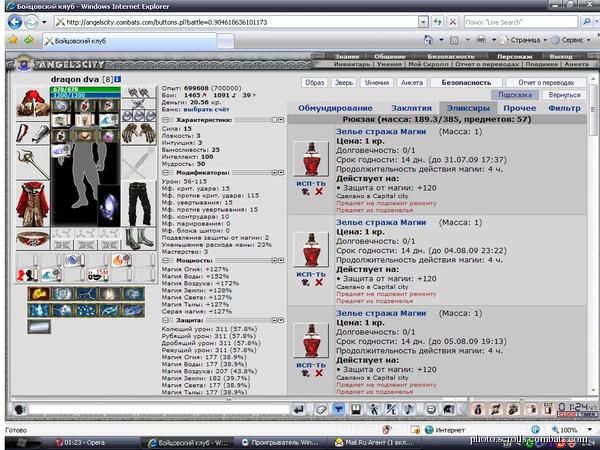Click the walking person icon in bottom bar
Viewport: 600px width, 450px height.
(373, 409)
